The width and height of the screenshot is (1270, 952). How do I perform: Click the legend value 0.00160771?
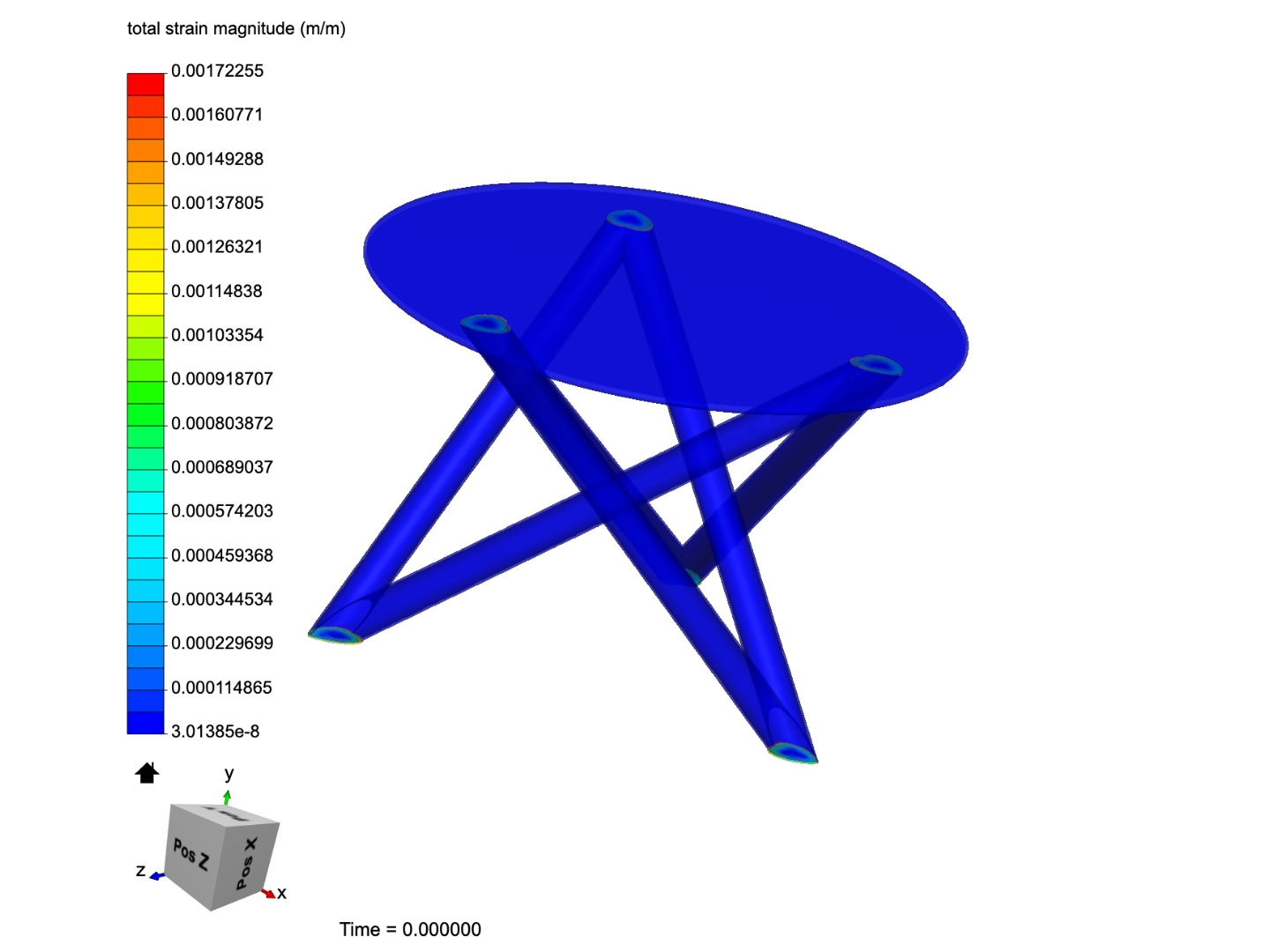(217, 115)
